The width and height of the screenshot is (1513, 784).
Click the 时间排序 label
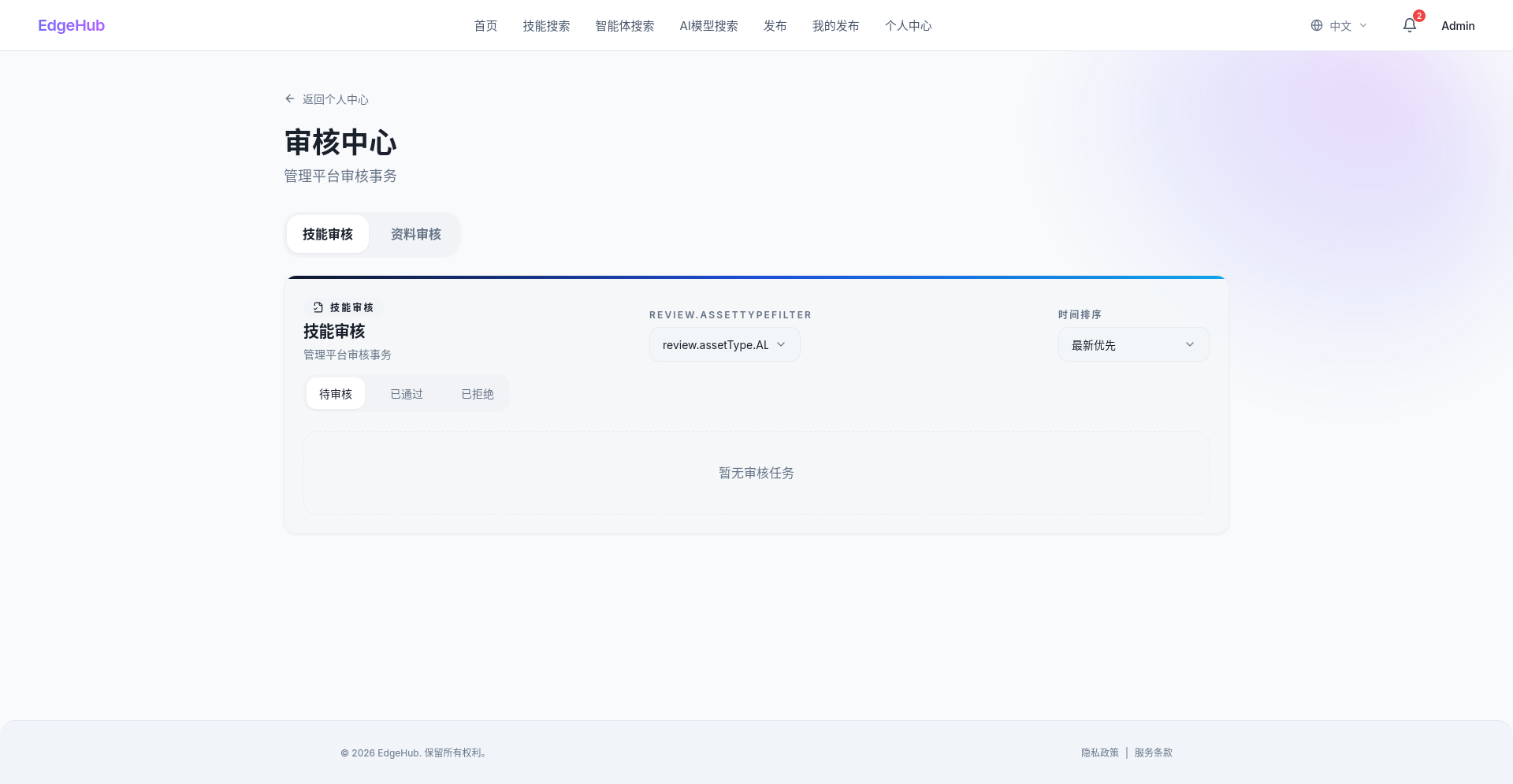click(1080, 314)
